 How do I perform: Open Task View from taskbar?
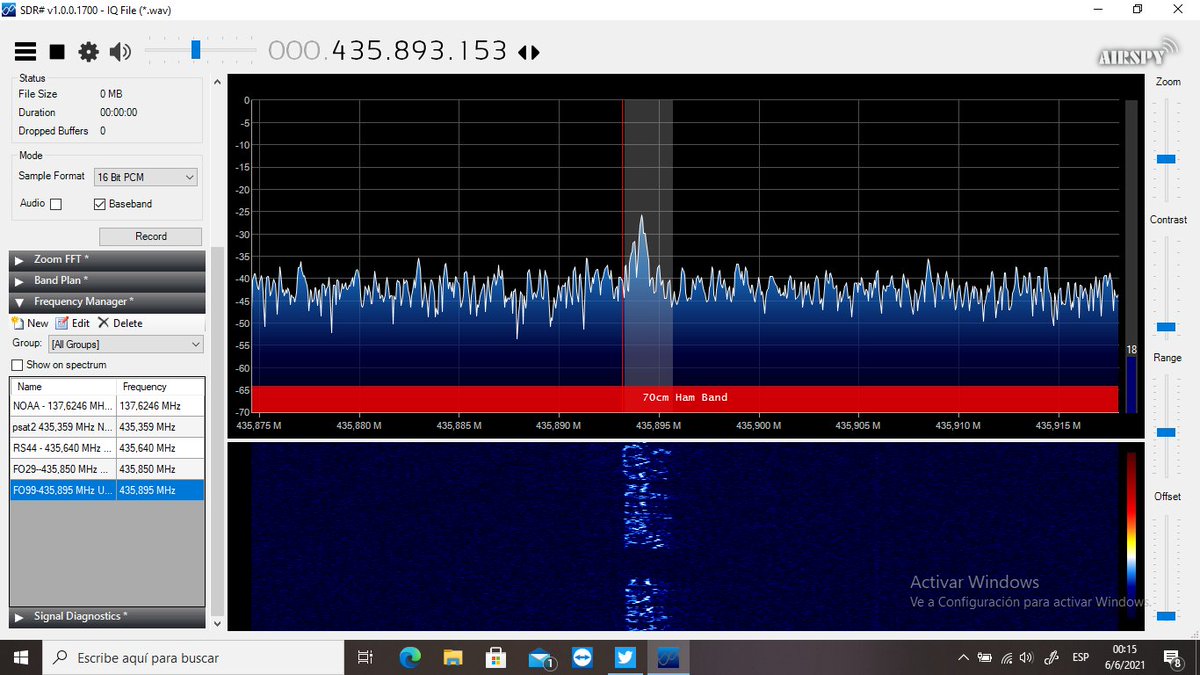click(365, 658)
